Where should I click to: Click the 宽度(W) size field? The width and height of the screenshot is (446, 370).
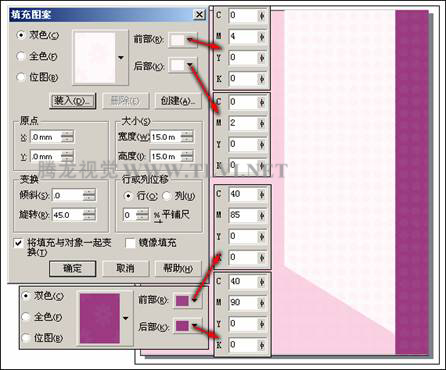(165, 137)
